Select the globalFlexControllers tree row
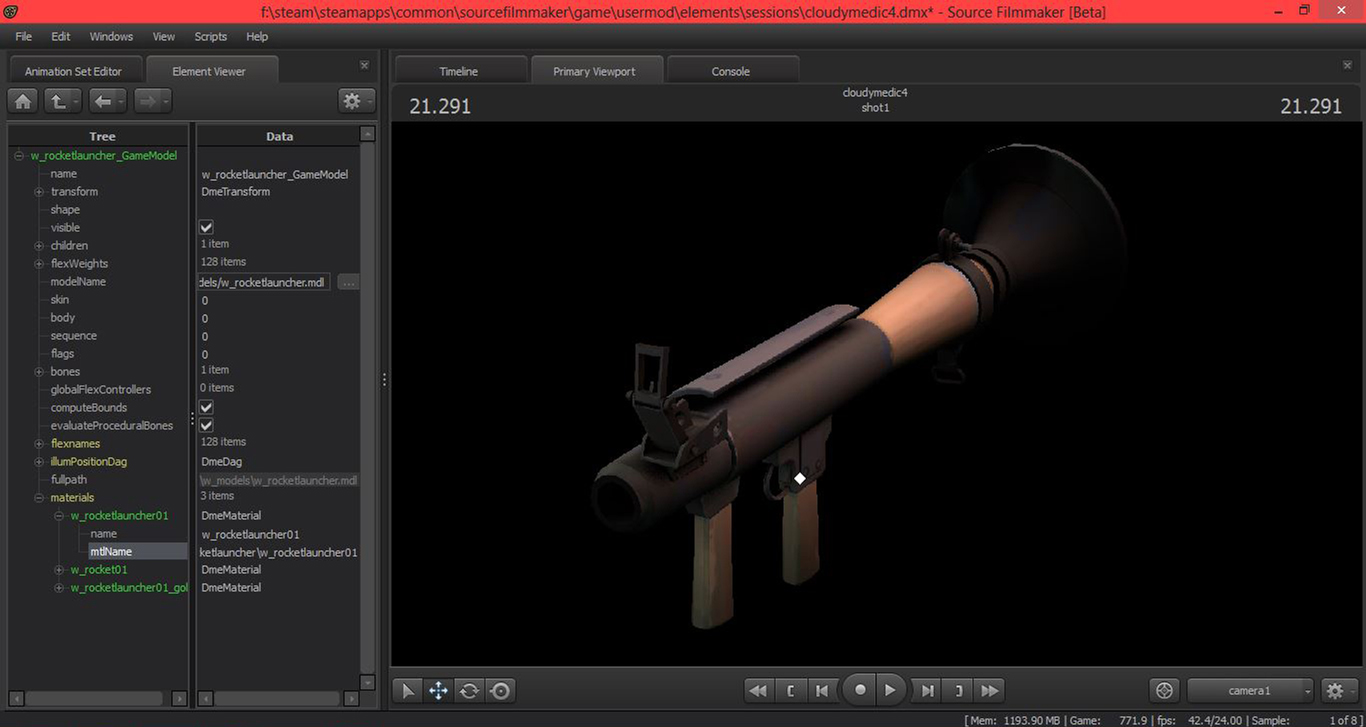 pos(101,390)
